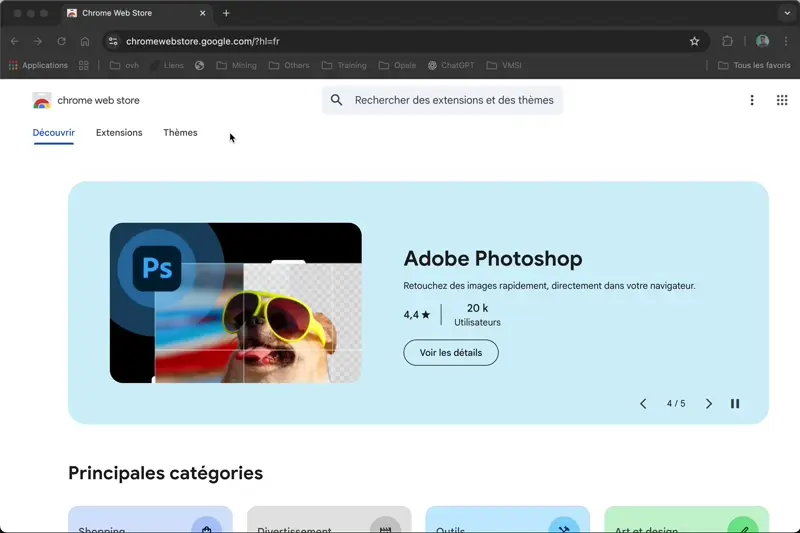The height and width of the screenshot is (533, 800).
Task: Open the Google apps grid icon
Action: 782,100
